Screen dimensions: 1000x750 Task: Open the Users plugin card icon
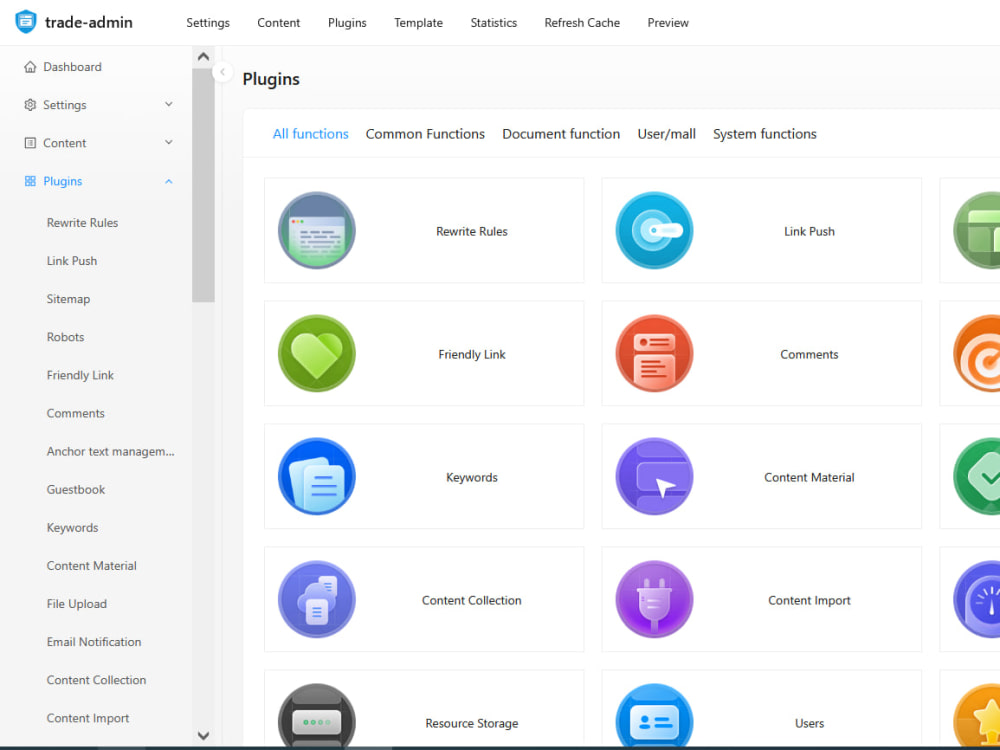click(654, 715)
